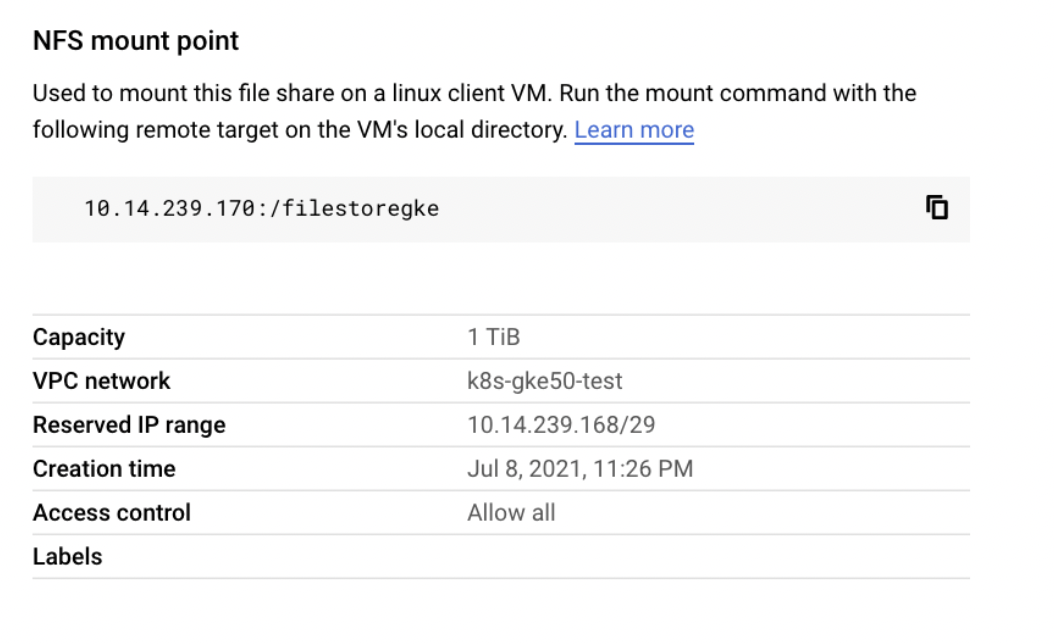Select the Allow all access value
The height and width of the screenshot is (644, 1054).
click(x=511, y=513)
